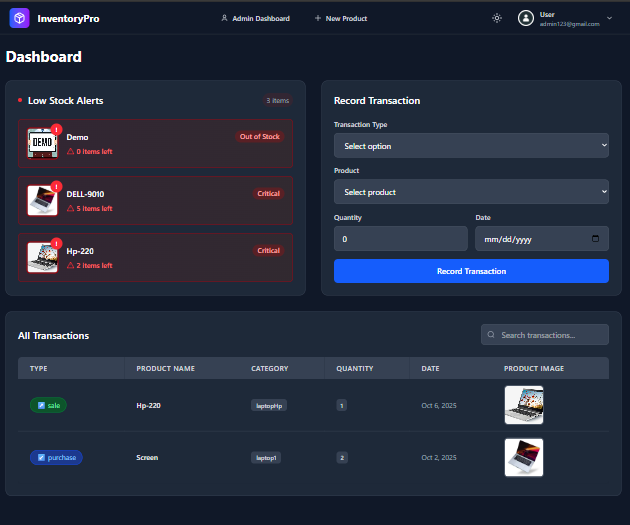Click the Dashboard page heading
This screenshot has width=630, height=525.
(44, 57)
